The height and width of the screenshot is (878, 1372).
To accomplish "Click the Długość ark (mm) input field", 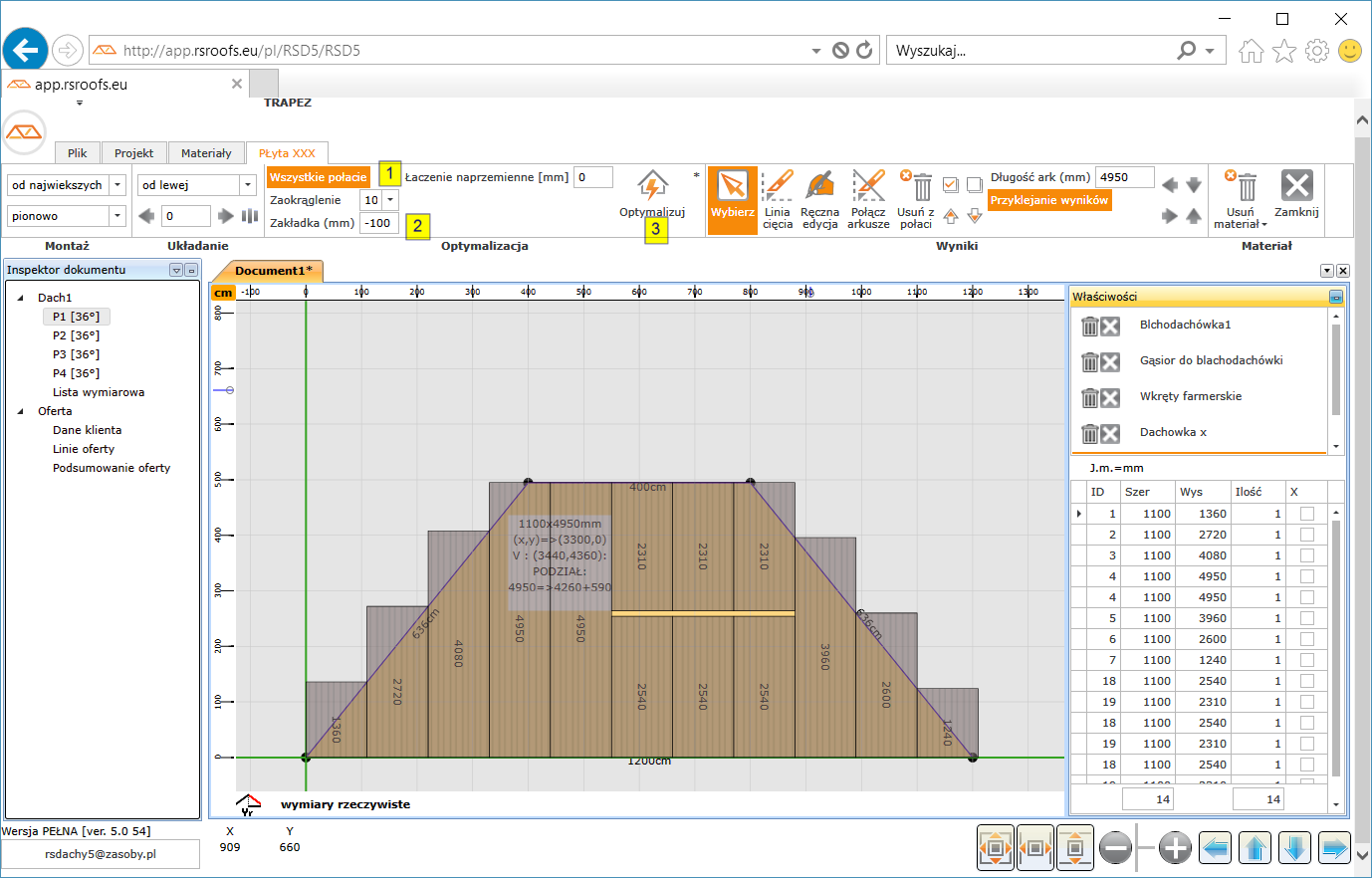I will (x=1123, y=177).
